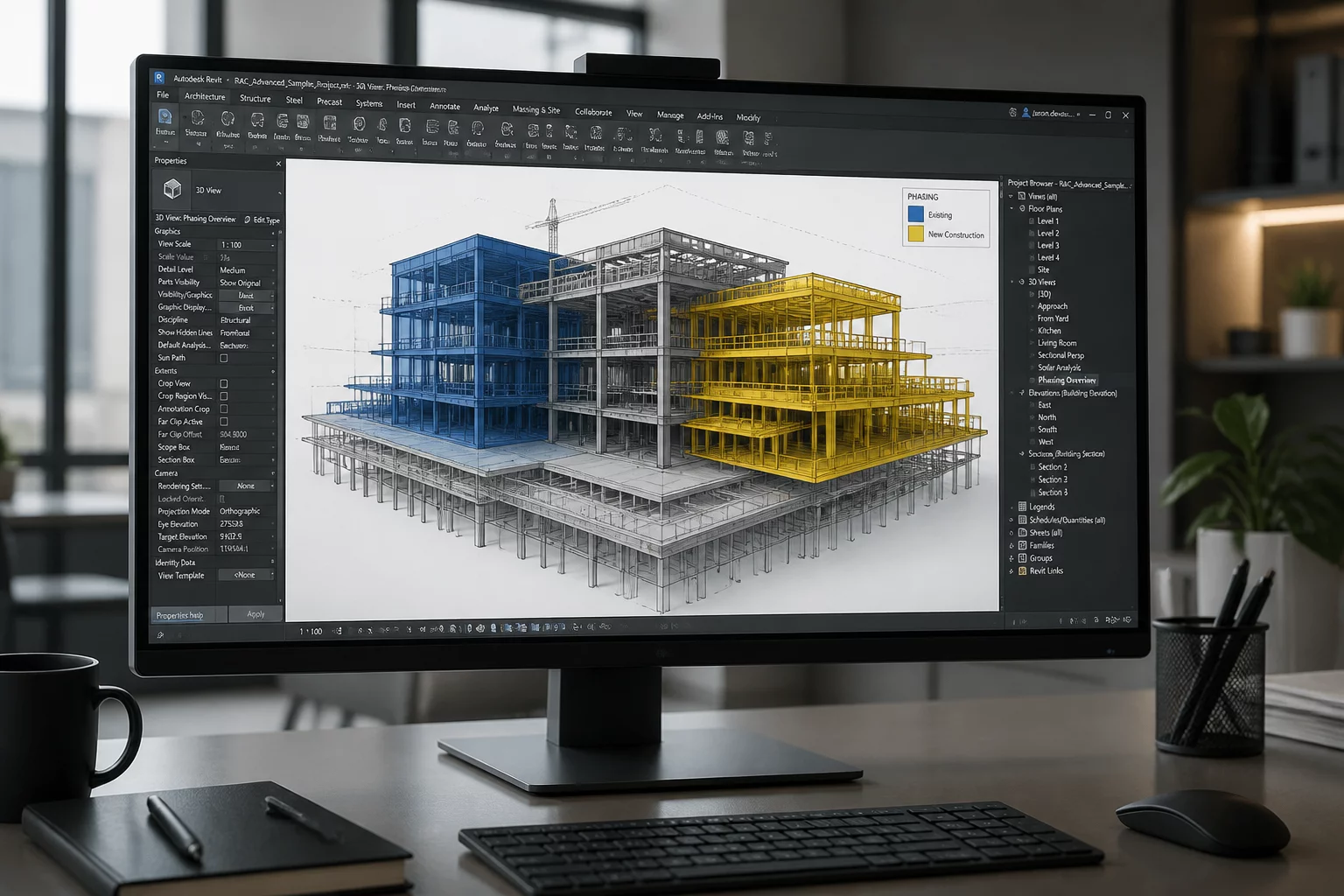Click the View Template <None> button
The width and height of the screenshot is (1344, 896).
click(x=245, y=575)
